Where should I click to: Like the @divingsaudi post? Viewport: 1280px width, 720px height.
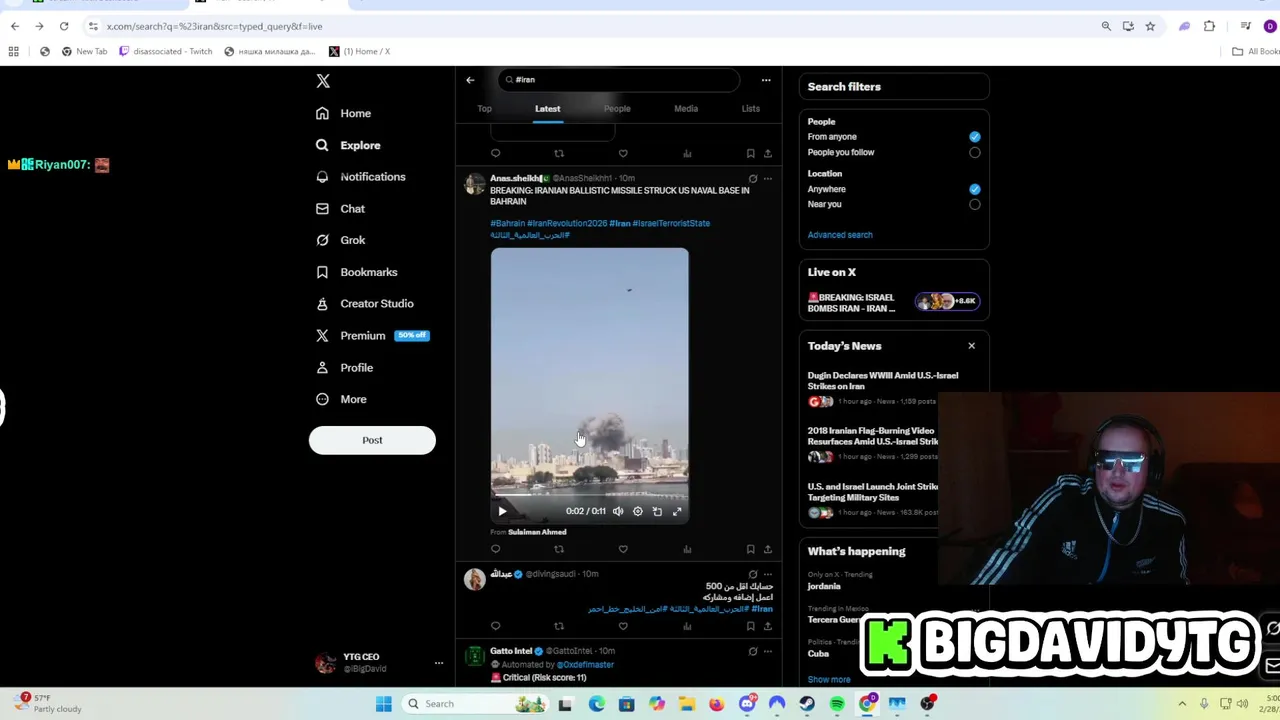click(x=623, y=626)
